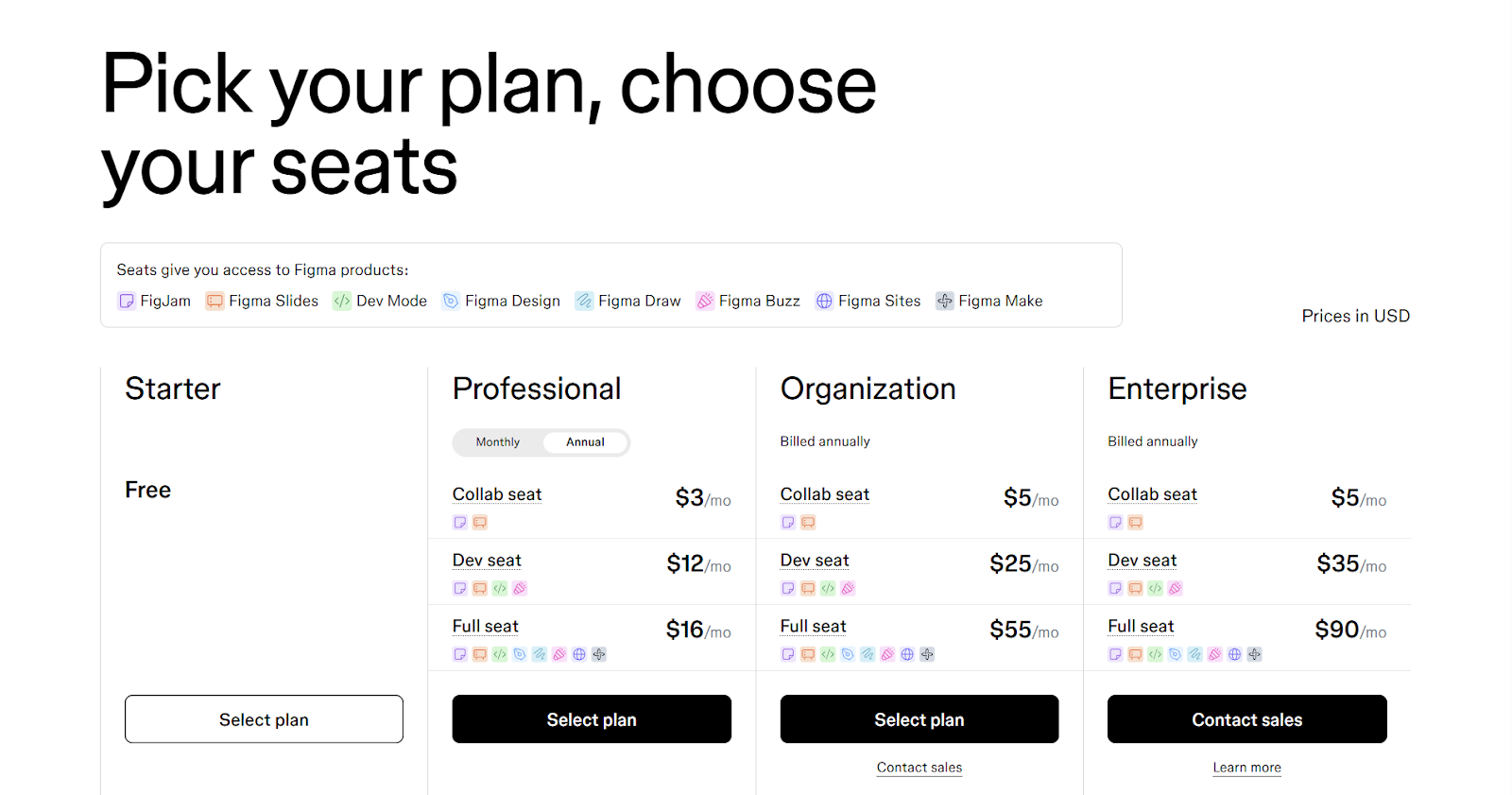Click the Dev Mode code icon
The width and height of the screenshot is (1512, 795).
click(342, 302)
